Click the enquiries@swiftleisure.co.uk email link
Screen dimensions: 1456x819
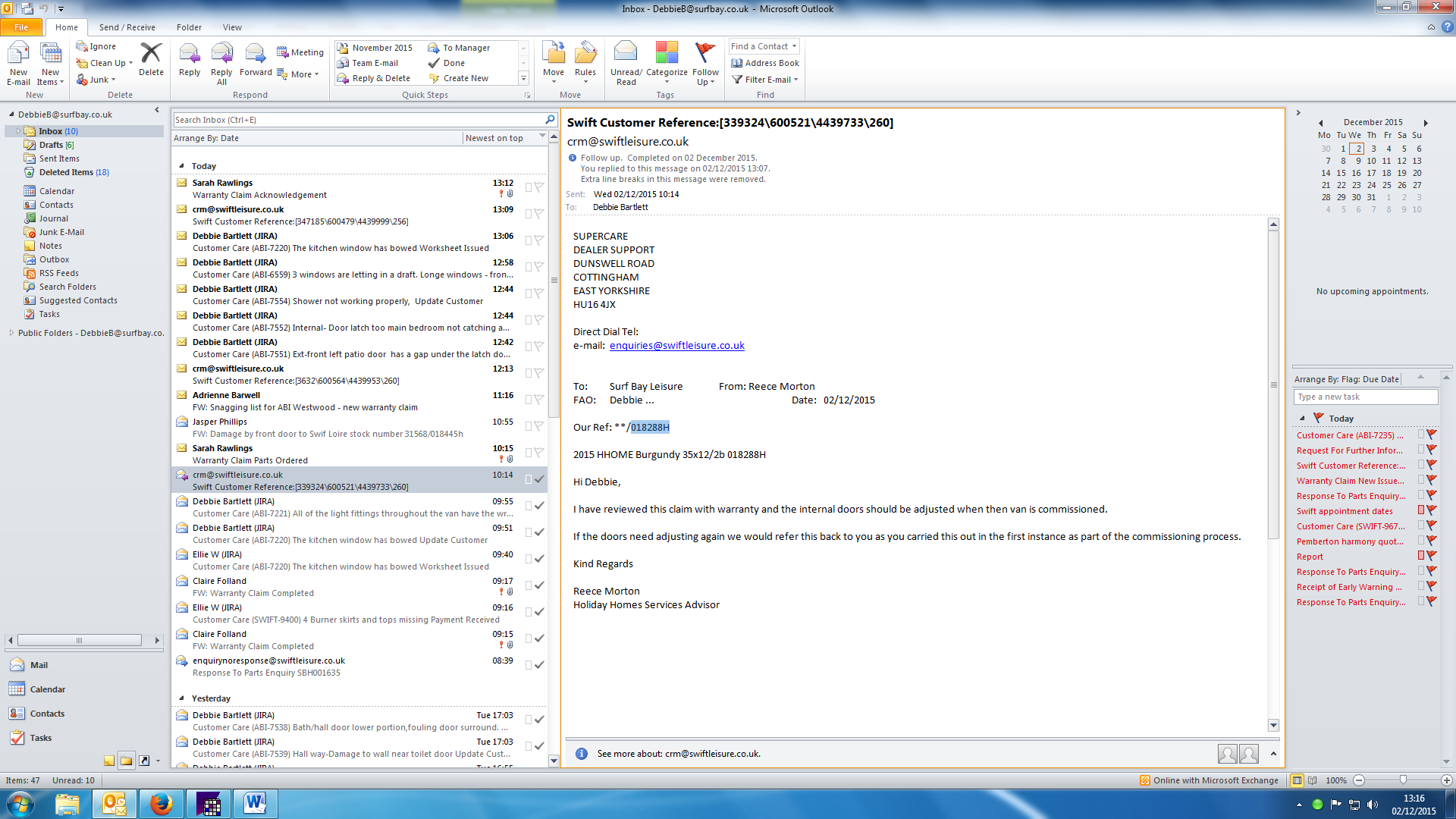[x=676, y=346]
